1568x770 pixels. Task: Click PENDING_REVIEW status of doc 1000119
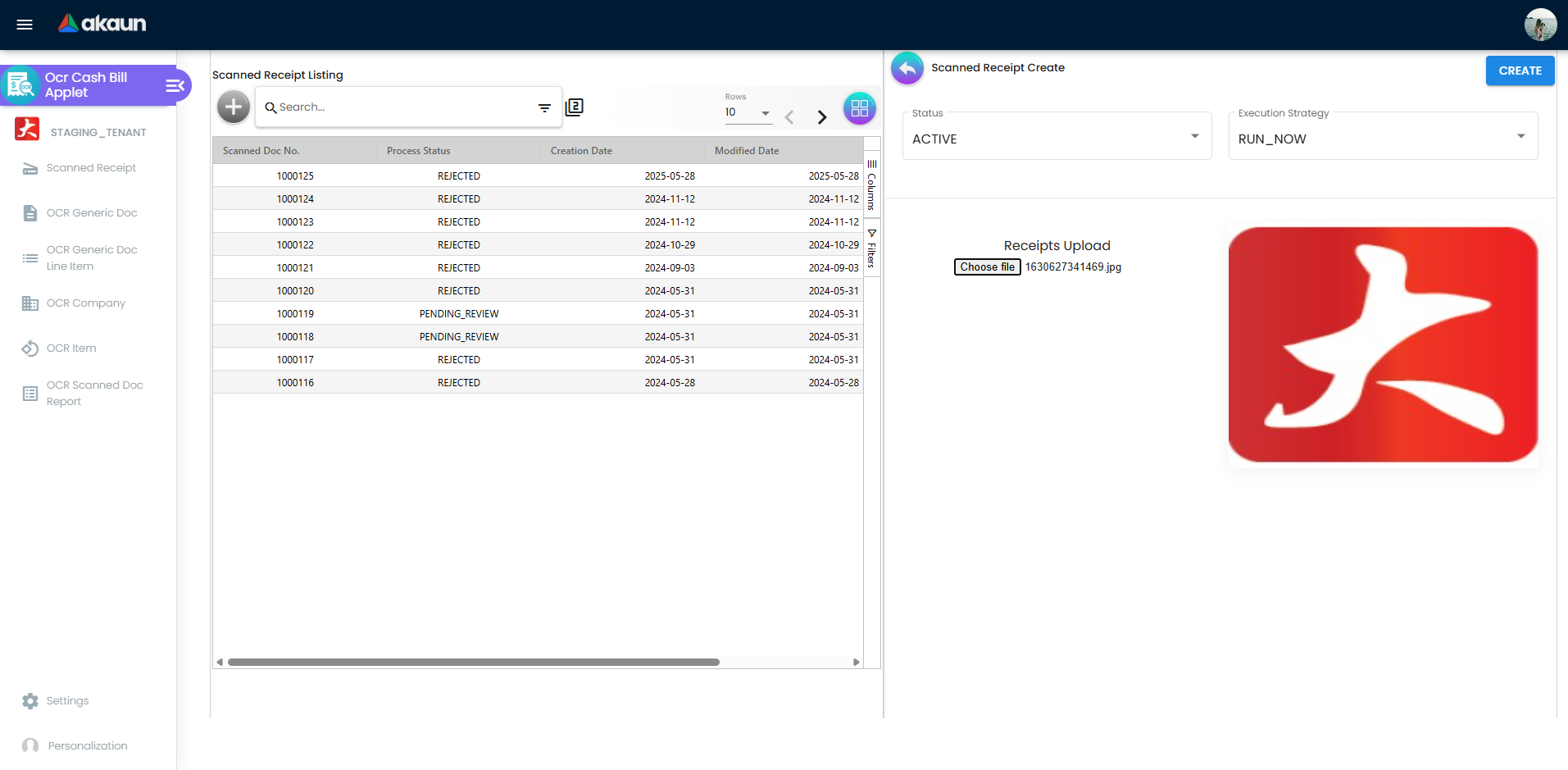point(459,314)
